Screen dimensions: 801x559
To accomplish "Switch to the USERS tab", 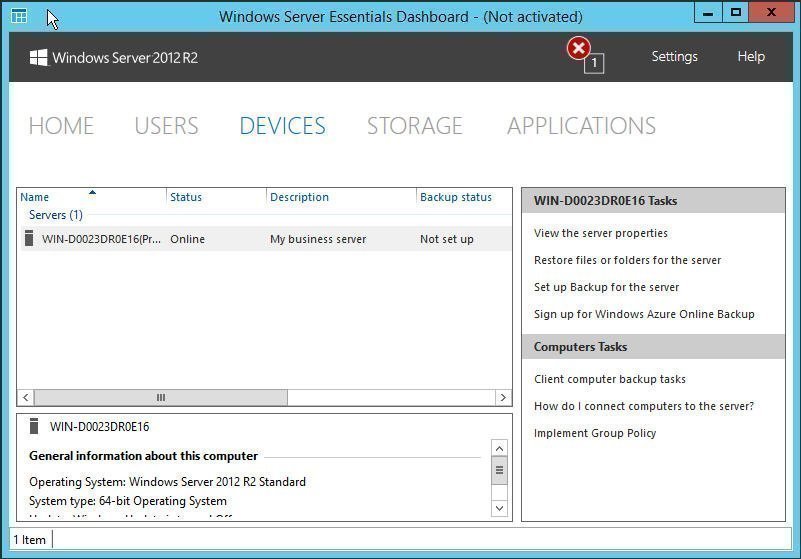I will (166, 126).
